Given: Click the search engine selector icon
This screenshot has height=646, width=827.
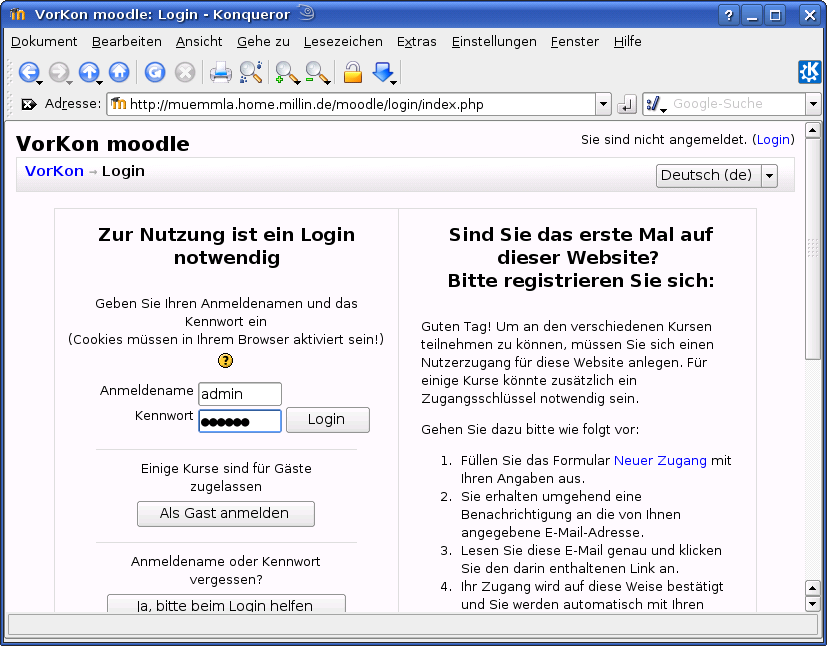Looking at the screenshot, I should (x=654, y=104).
